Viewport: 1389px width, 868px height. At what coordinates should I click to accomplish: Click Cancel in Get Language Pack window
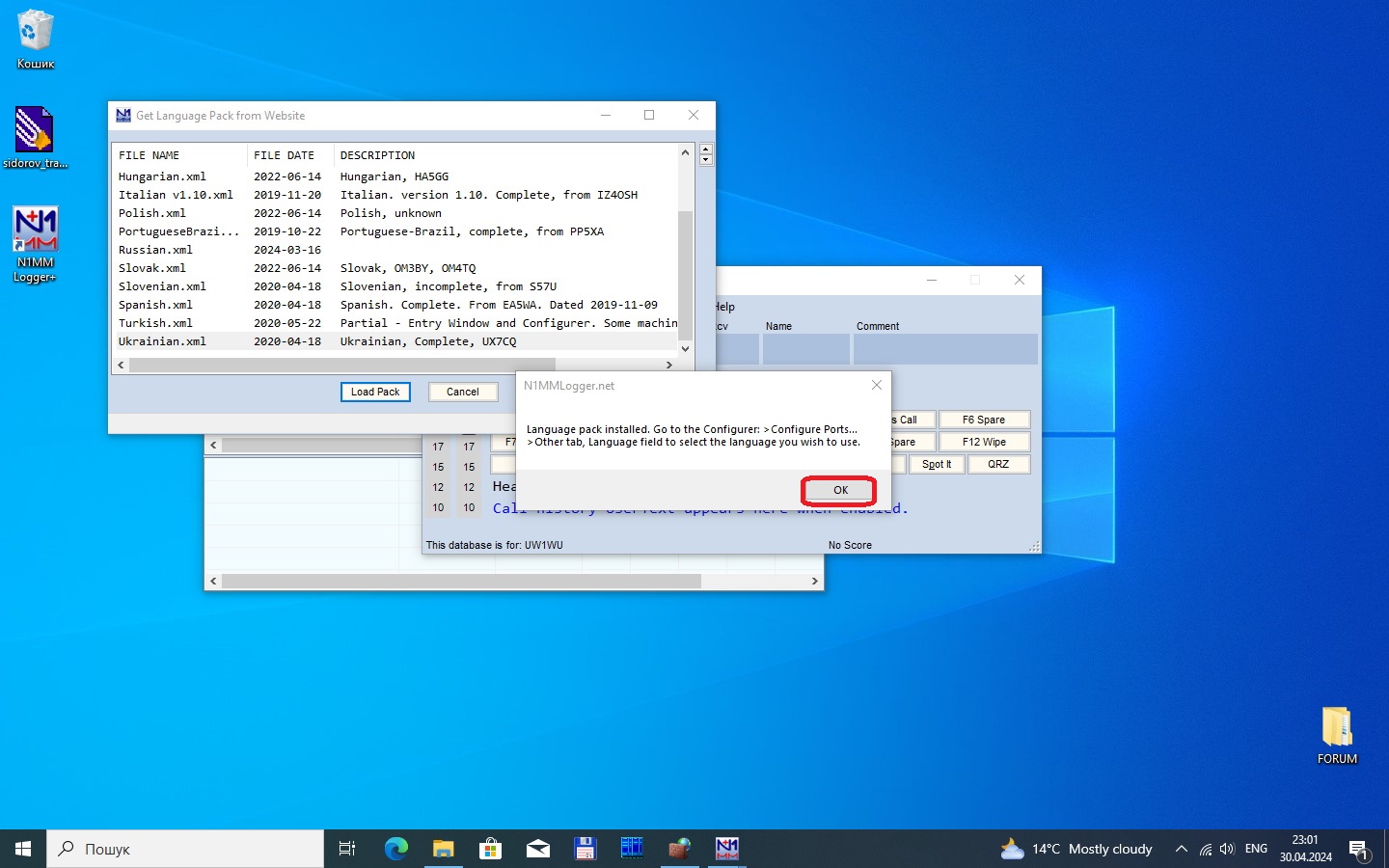point(462,392)
